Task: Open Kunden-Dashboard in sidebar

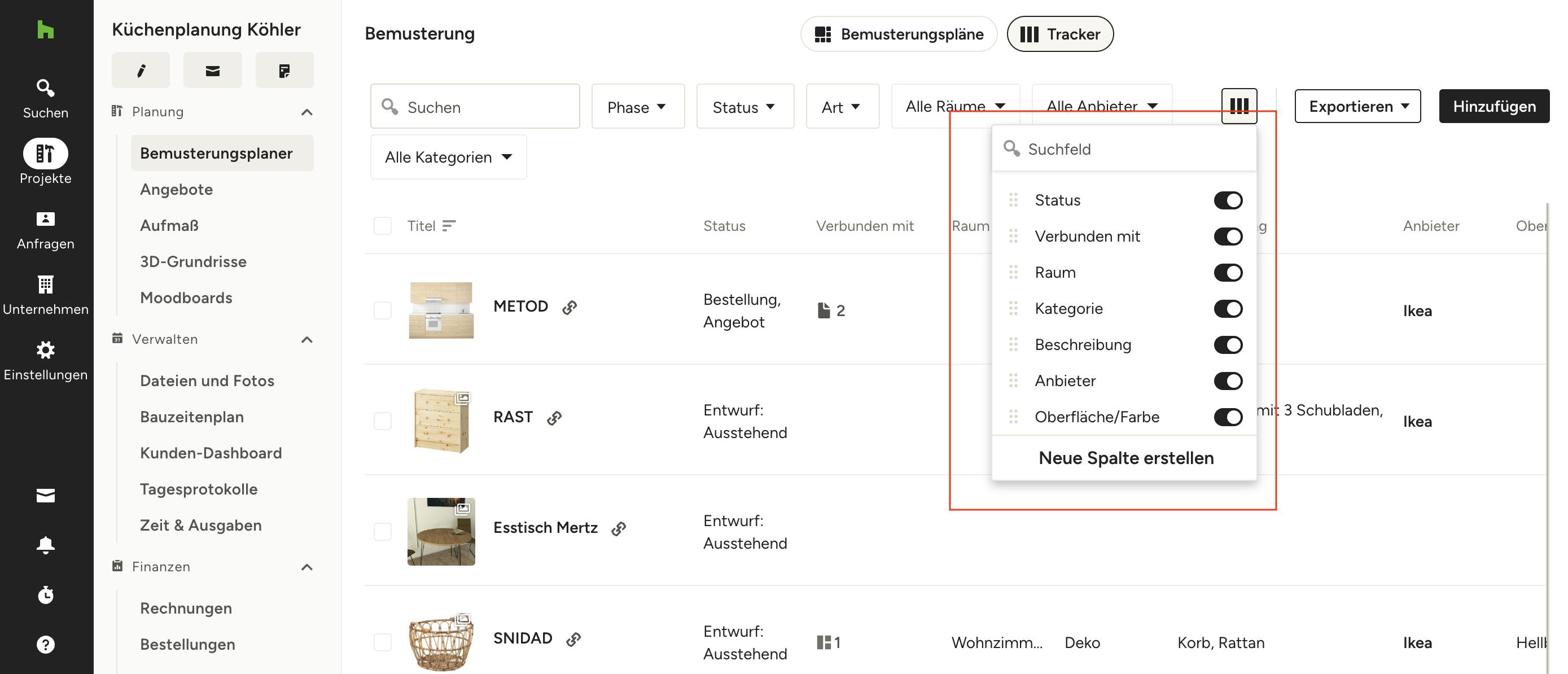Action: (x=211, y=453)
